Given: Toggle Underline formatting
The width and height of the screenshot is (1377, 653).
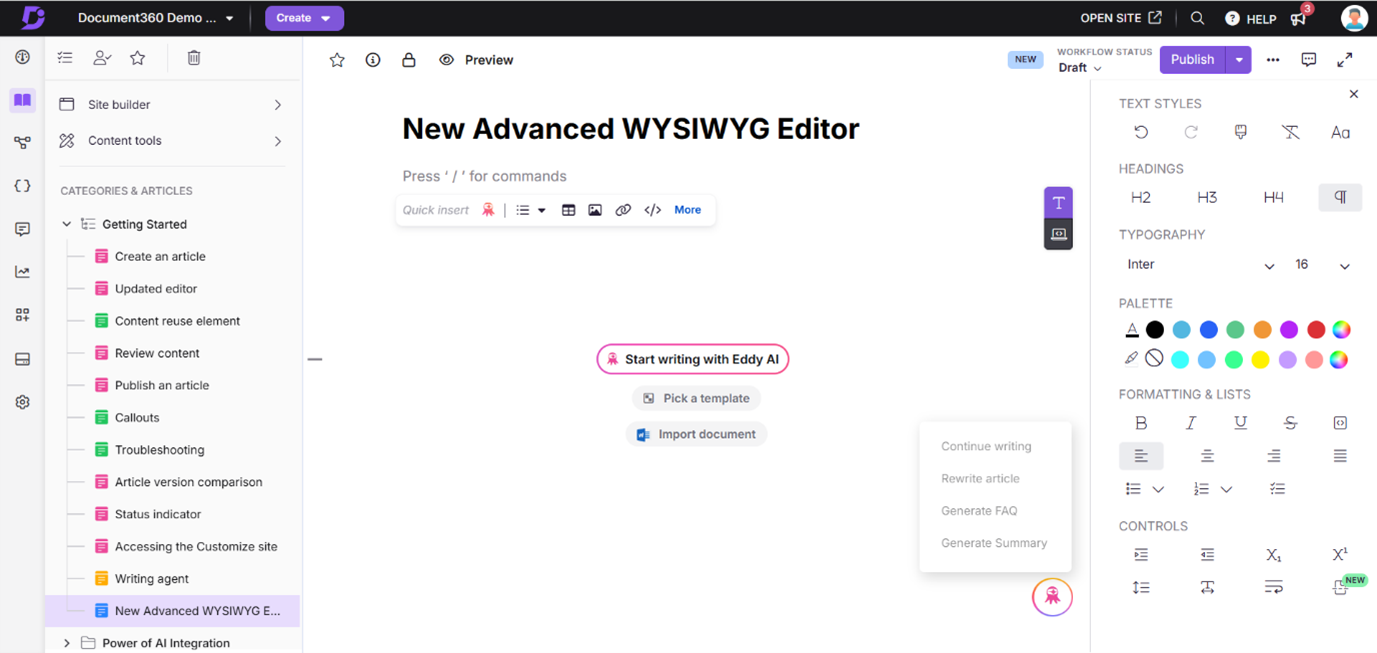Looking at the screenshot, I should 1241,423.
